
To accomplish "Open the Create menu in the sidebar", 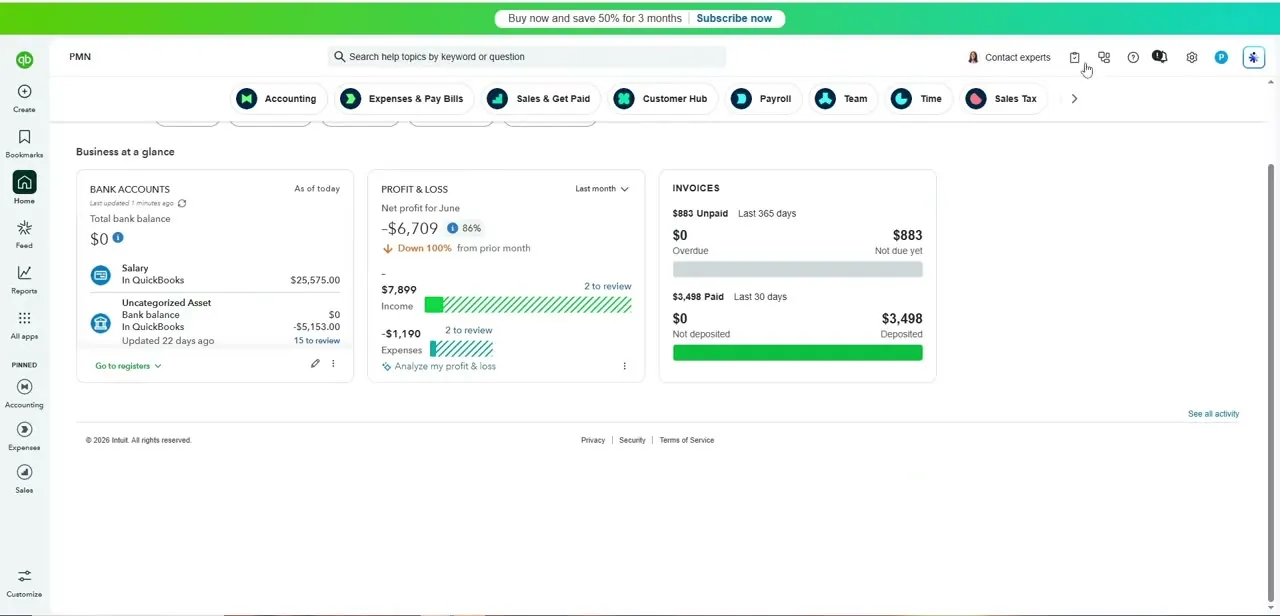I will click(24, 98).
